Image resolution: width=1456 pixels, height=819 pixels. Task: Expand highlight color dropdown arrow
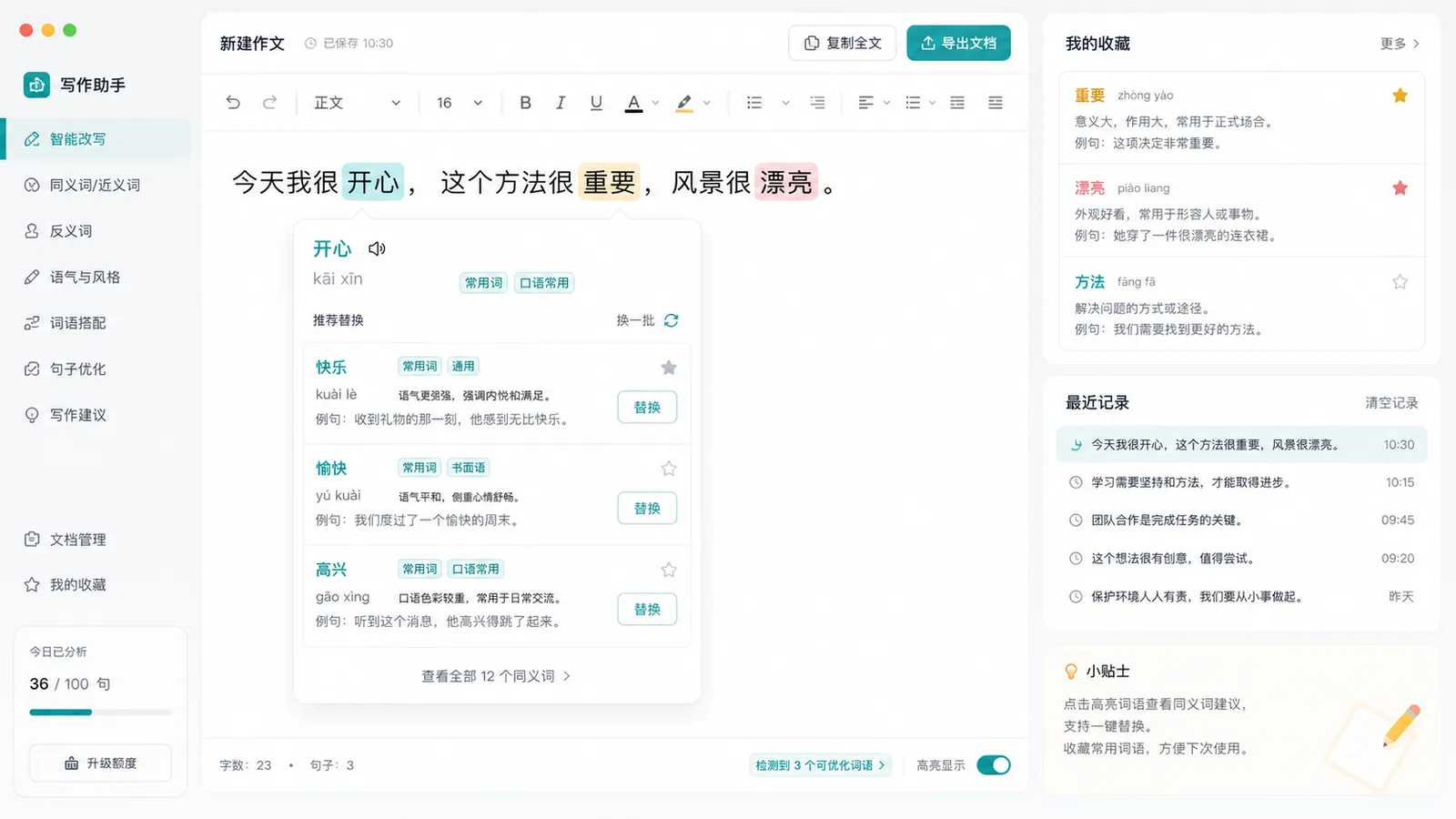706,103
